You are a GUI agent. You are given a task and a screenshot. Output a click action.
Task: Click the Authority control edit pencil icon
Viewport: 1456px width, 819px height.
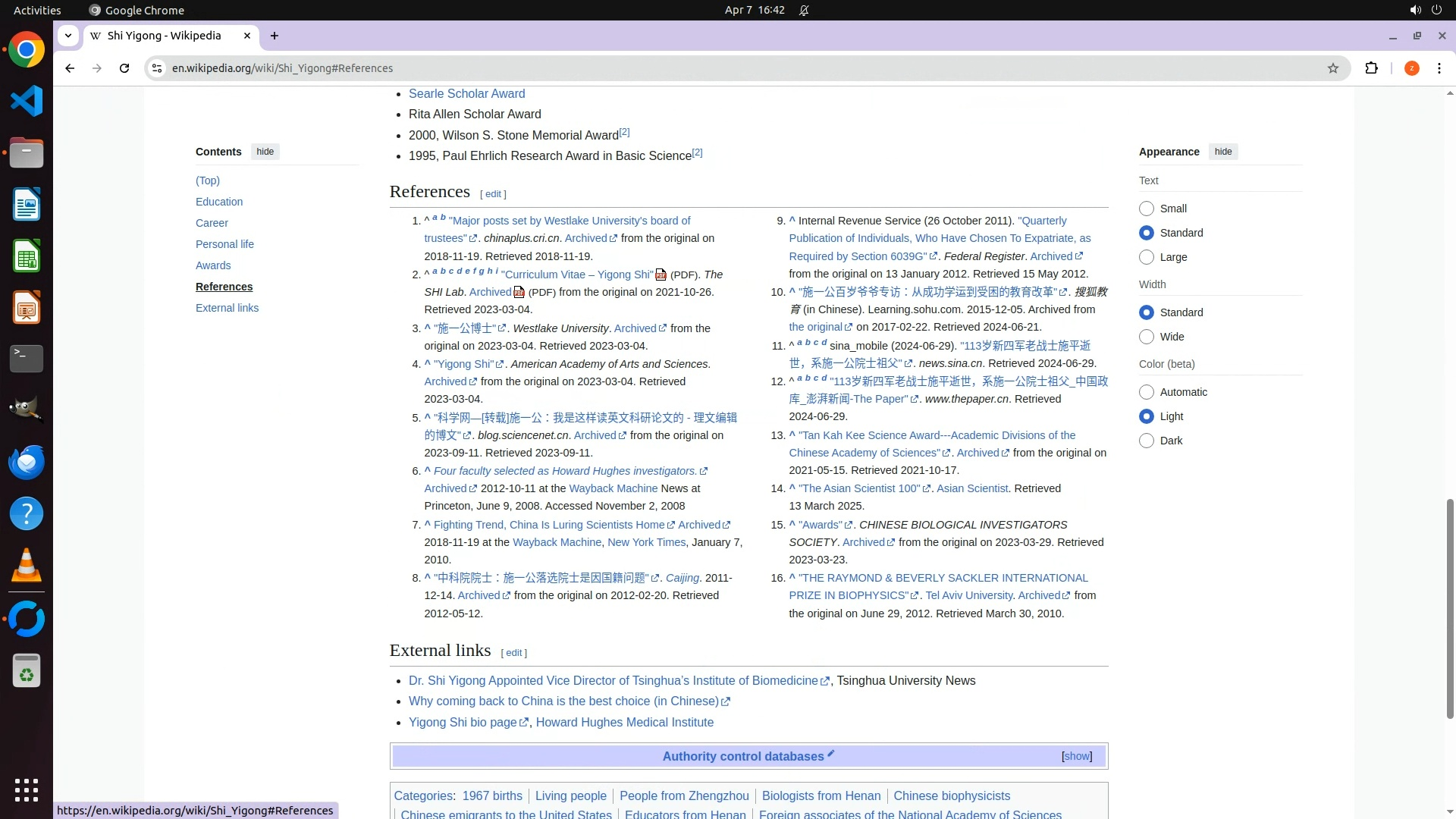831,754
